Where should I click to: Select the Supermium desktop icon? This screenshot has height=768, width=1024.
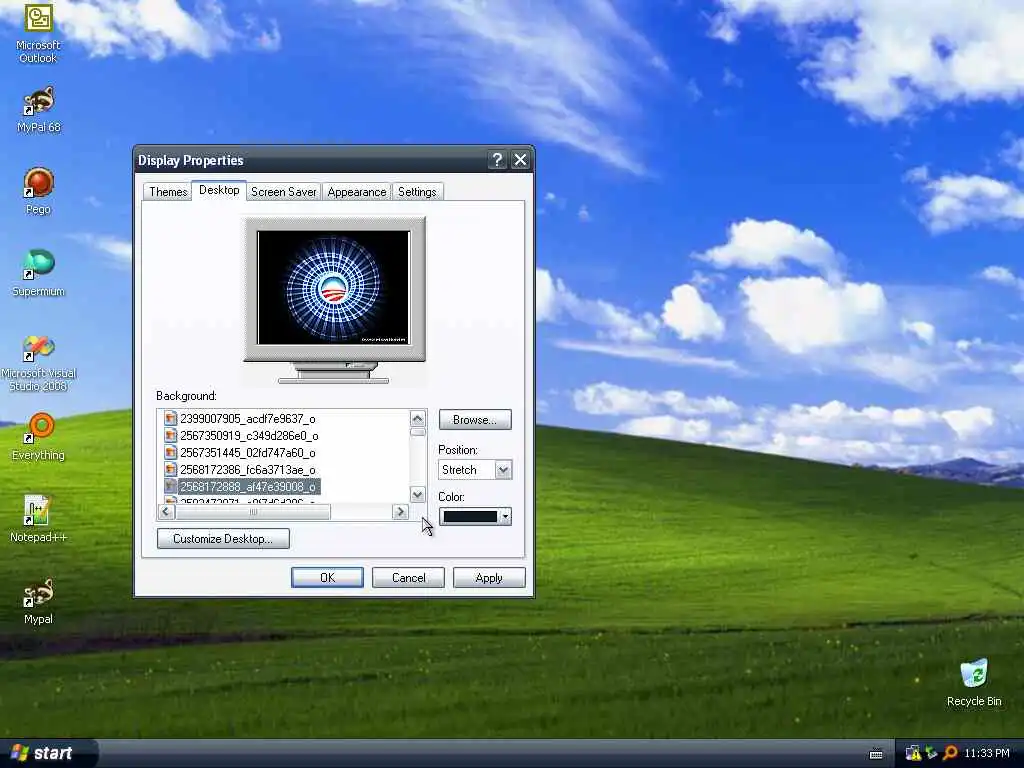pos(38,273)
